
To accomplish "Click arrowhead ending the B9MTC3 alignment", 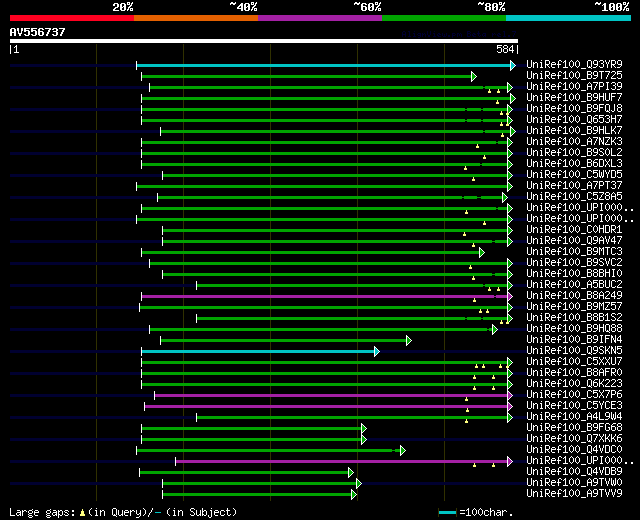I will [482, 253].
